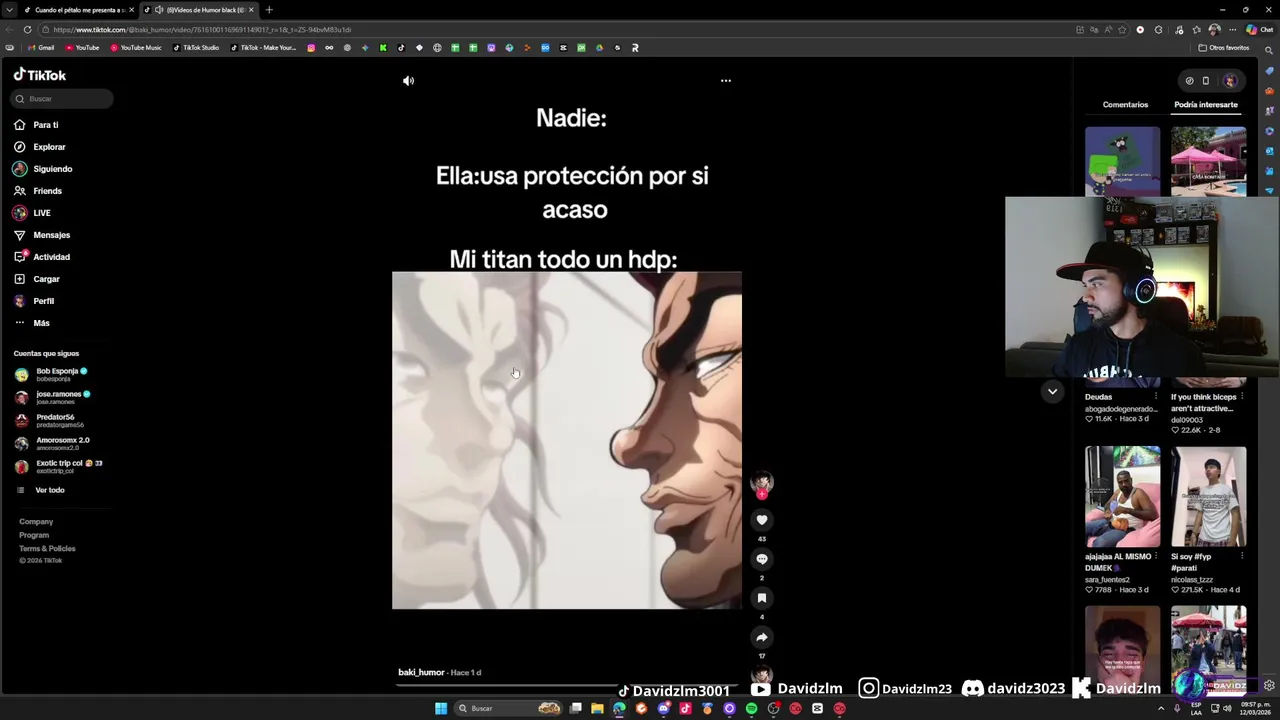
Task: Add this page to favorites star
Action: tap(1123, 30)
